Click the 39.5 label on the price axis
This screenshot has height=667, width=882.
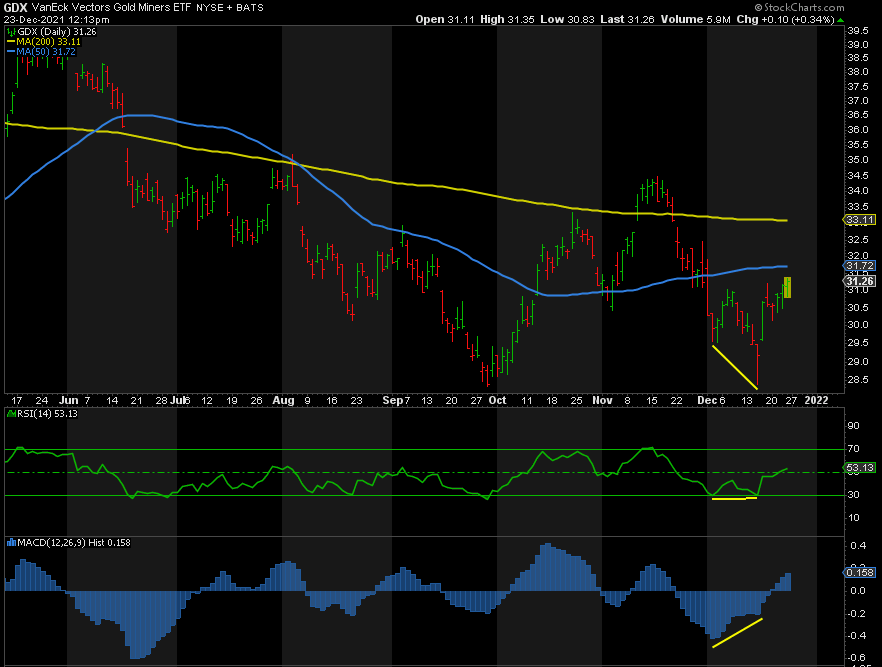click(x=858, y=30)
